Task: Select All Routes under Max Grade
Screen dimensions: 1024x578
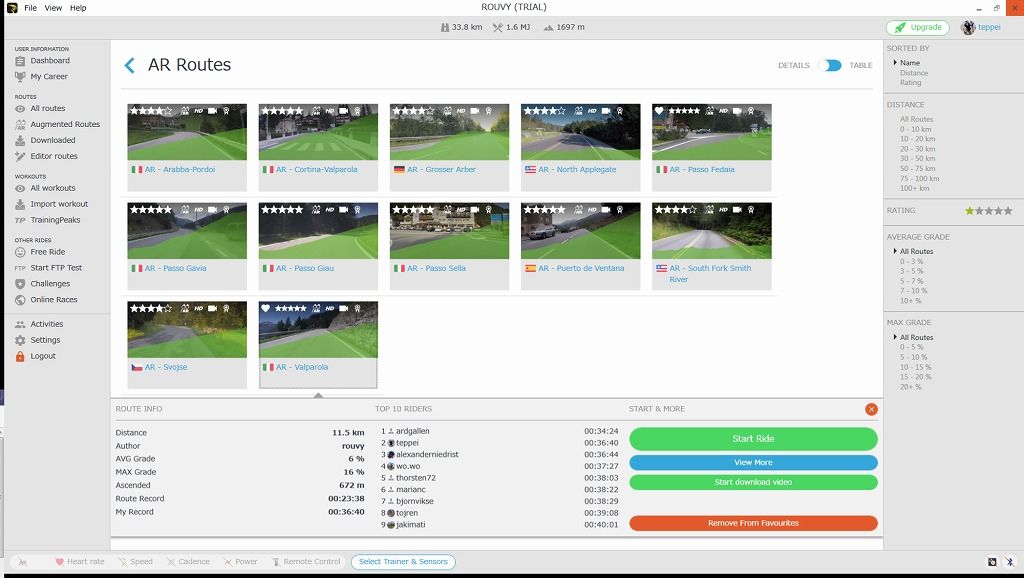Action: point(916,338)
